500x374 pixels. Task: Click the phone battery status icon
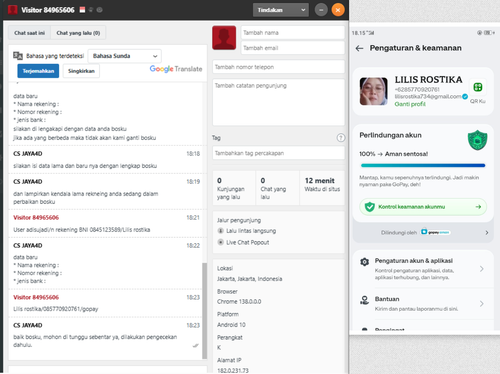click(488, 33)
